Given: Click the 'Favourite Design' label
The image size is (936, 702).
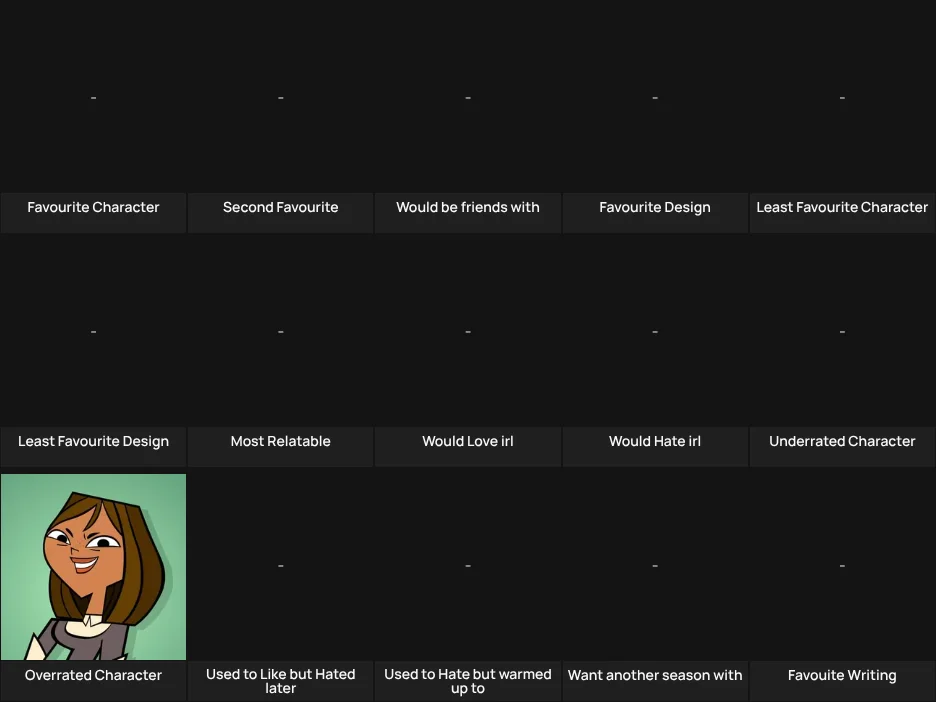Looking at the screenshot, I should tap(655, 207).
